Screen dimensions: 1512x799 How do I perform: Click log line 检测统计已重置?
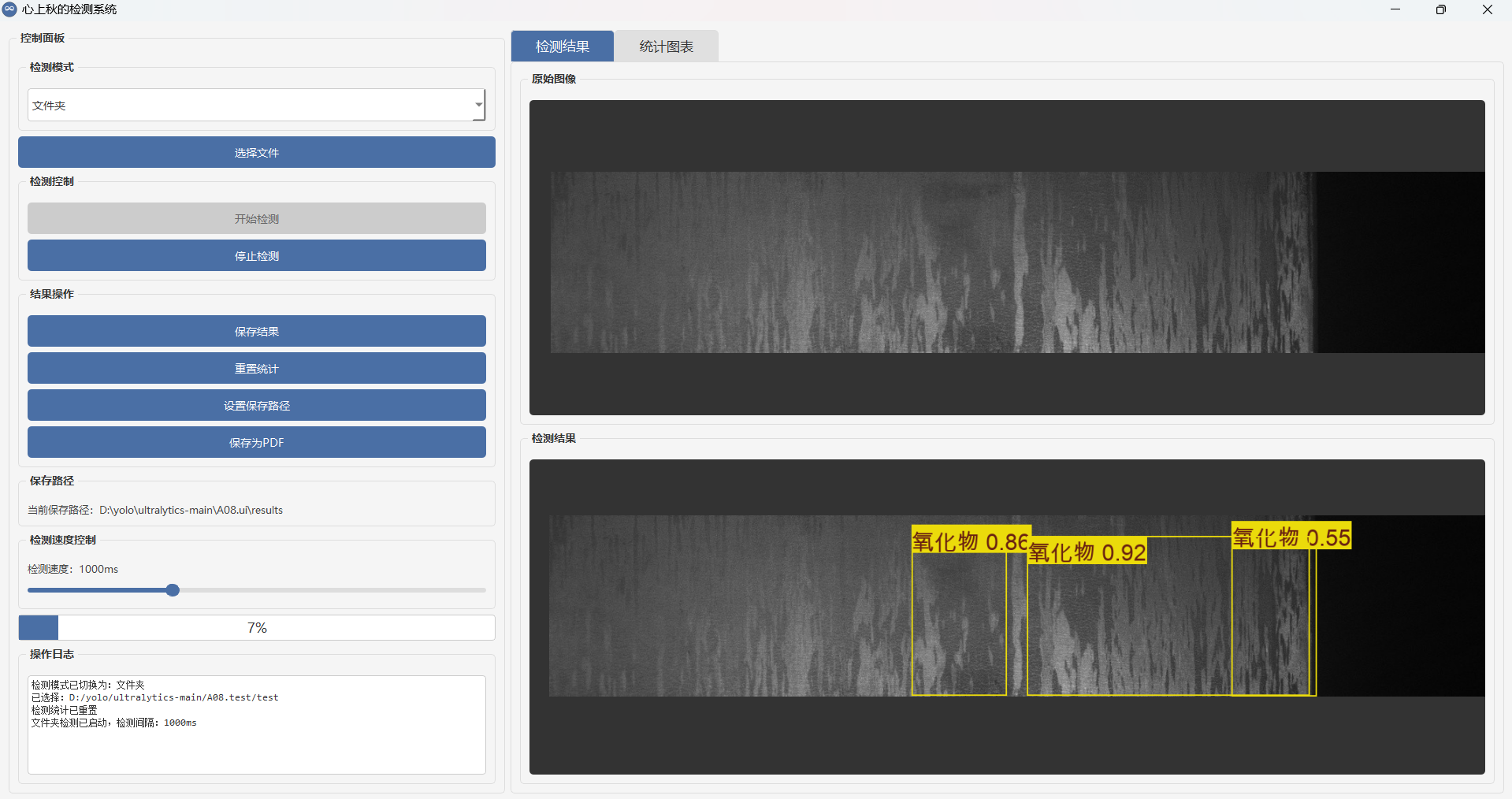pyautogui.click(x=65, y=710)
